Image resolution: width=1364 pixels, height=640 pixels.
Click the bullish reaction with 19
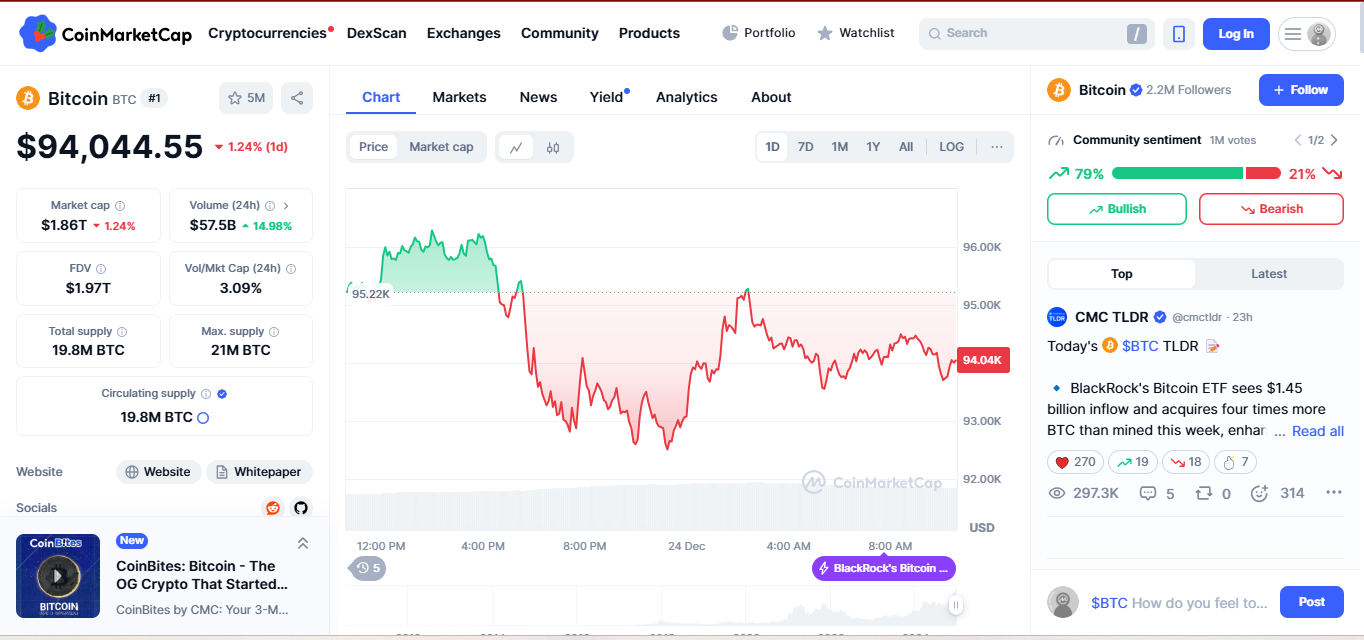click(1132, 462)
